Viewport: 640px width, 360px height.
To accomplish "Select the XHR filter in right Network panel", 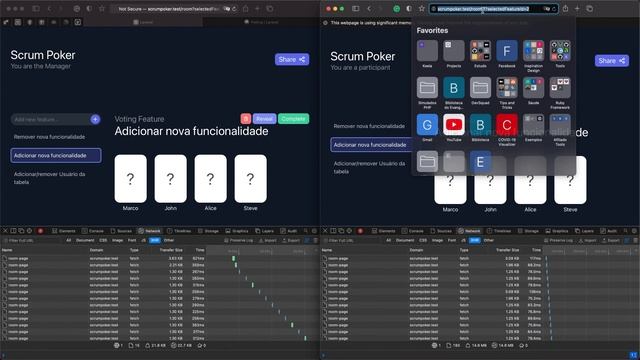I will [x=474, y=240].
